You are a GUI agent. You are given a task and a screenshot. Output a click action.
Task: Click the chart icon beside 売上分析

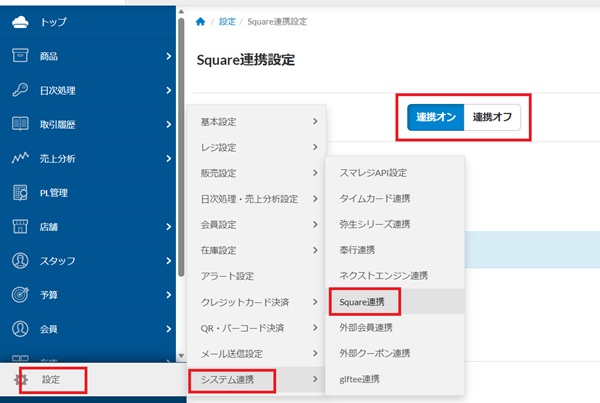[x=20, y=158]
